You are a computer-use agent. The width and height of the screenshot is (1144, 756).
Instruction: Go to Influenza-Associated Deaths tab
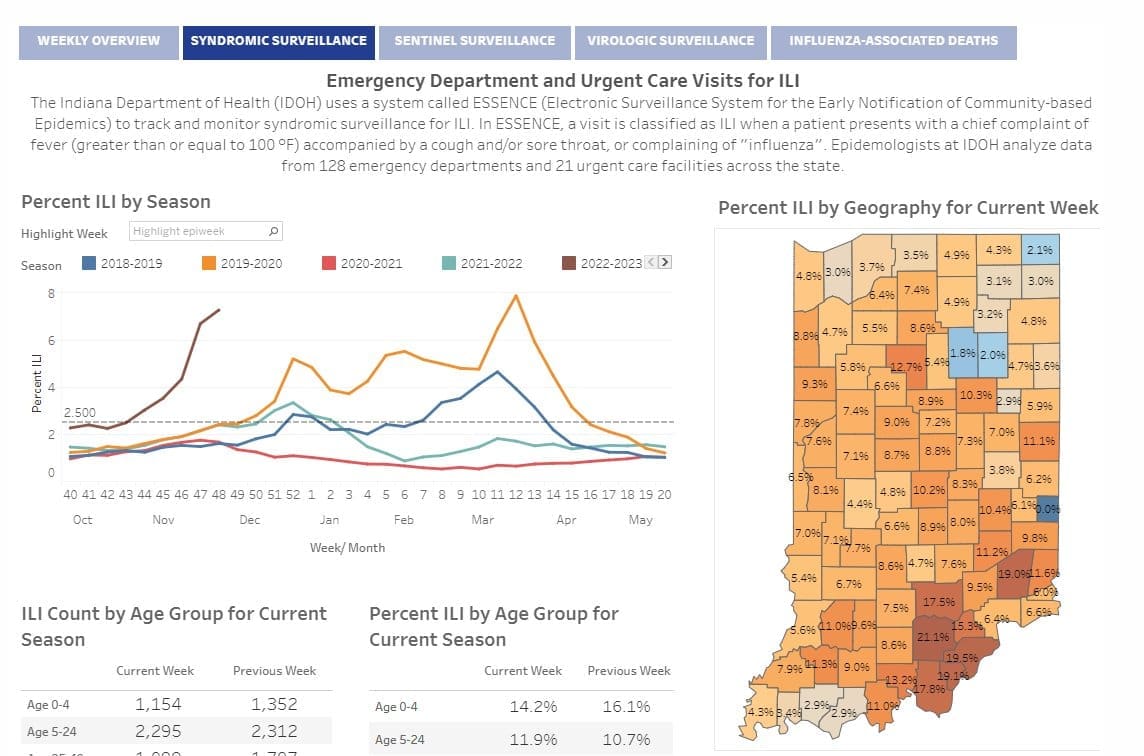pyautogui.click(x=893, y=42)
